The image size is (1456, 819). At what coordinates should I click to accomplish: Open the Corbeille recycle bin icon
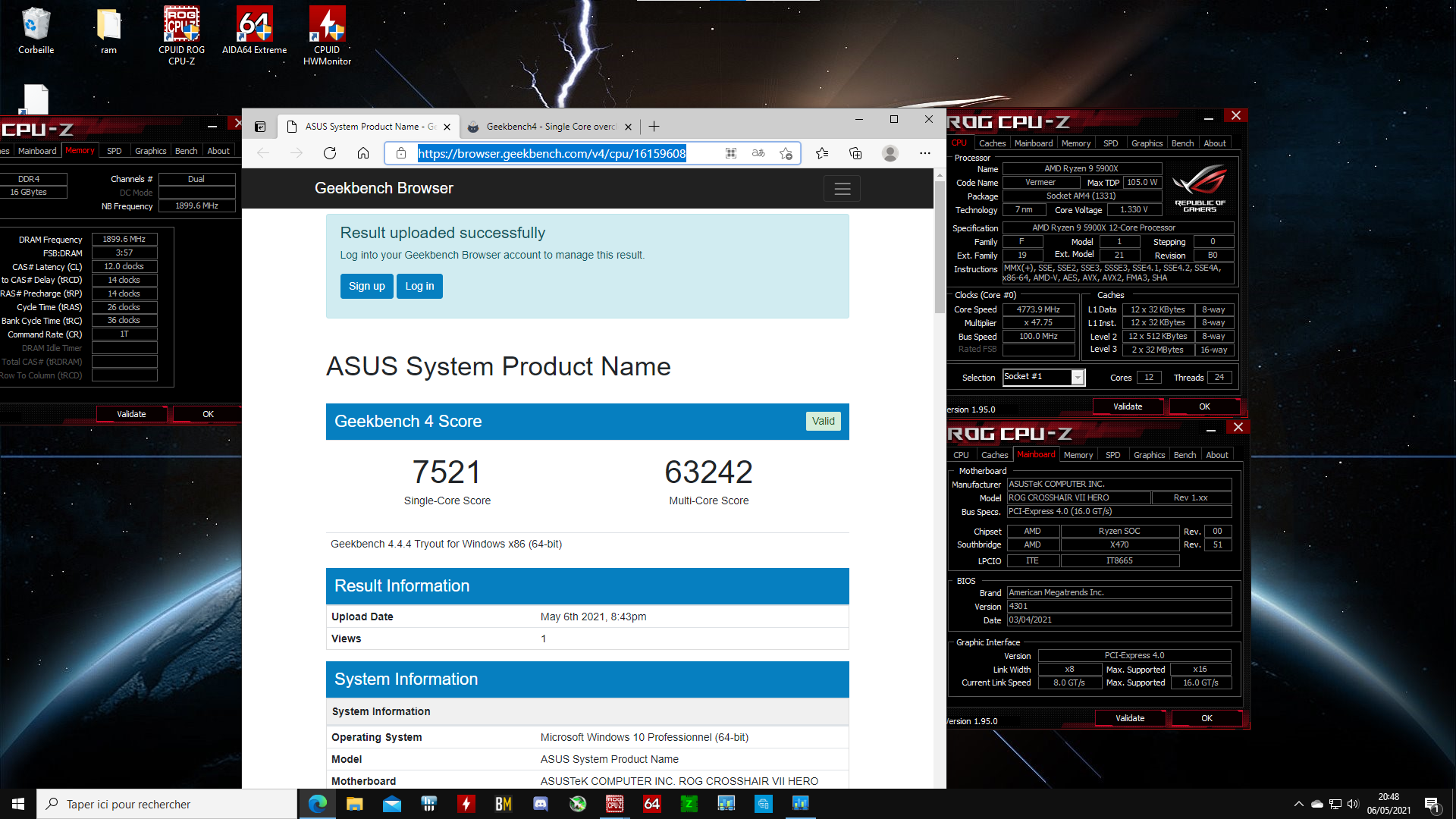[36, 32]
